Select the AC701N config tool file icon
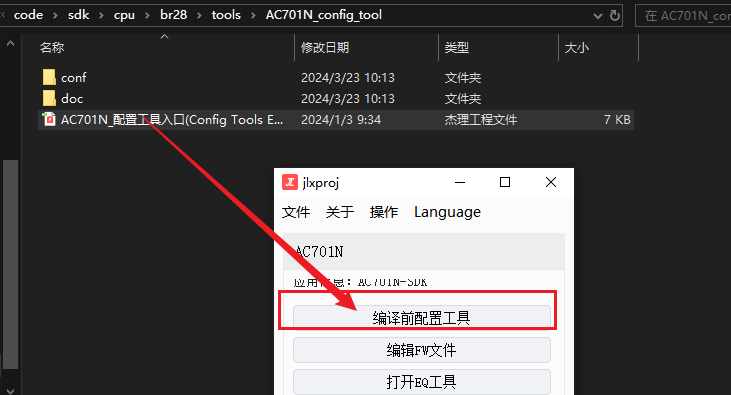Viewport: 731px width, 395px height. [x=49, y=119]
